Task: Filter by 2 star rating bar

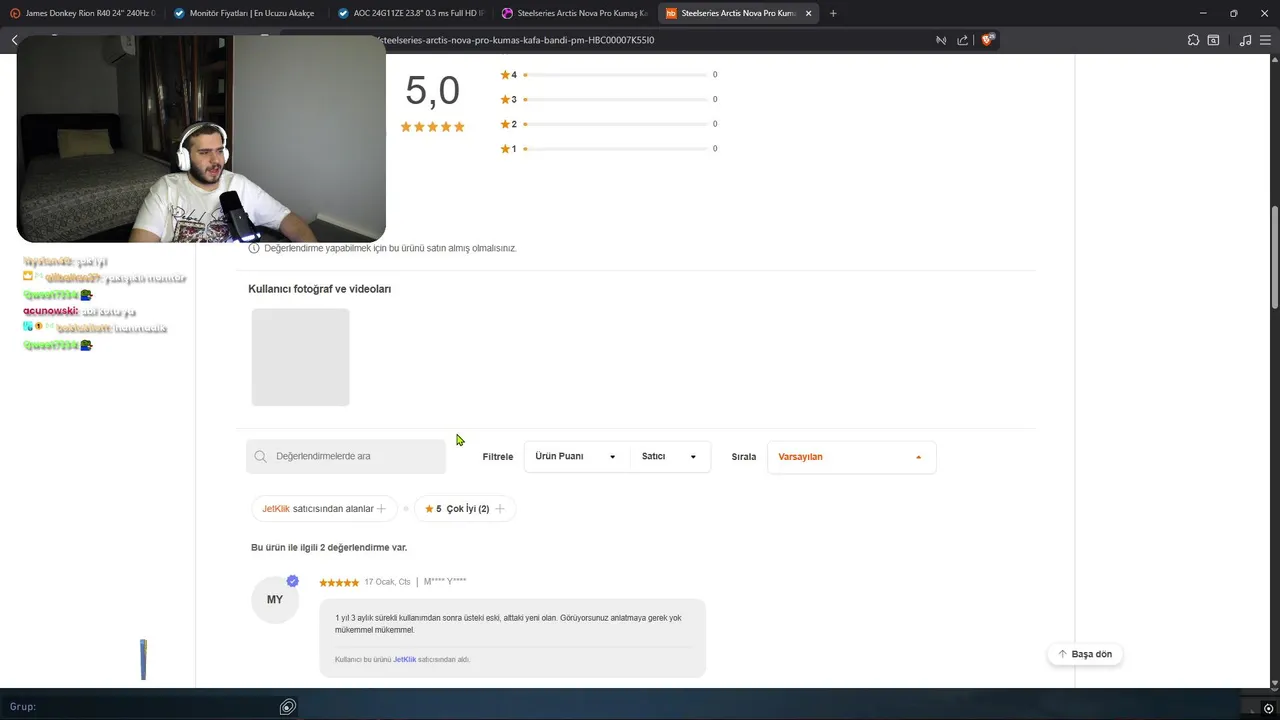Action: coord(609,124)
